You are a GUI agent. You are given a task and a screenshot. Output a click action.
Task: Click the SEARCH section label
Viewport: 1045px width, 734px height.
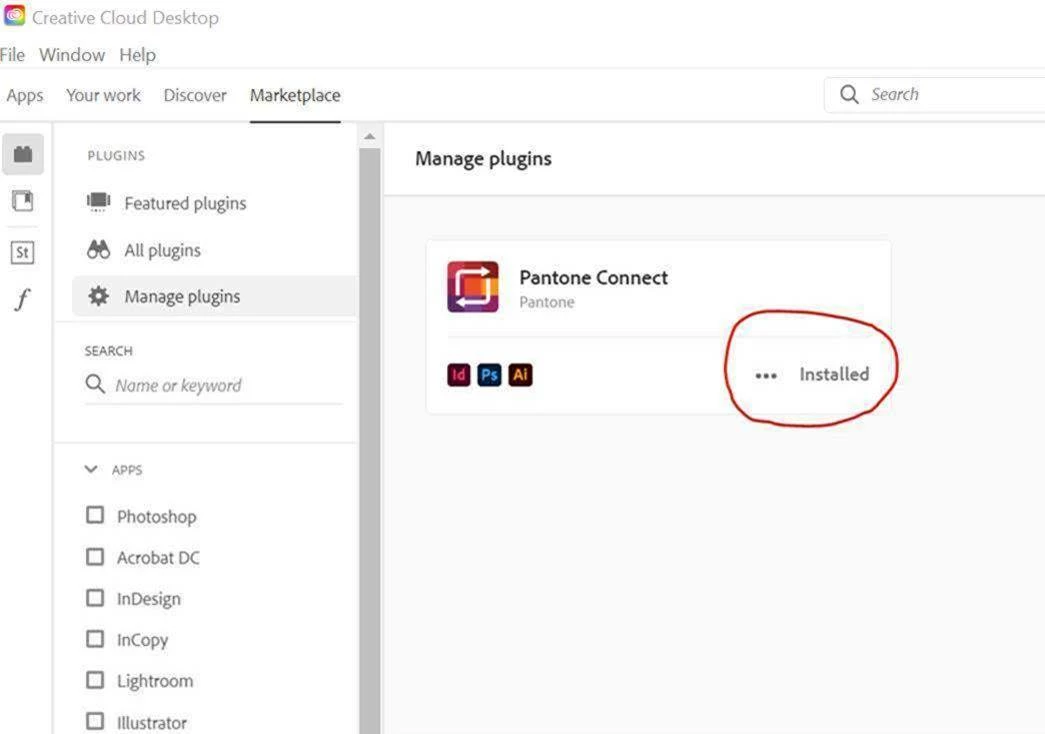click(109, 351)
